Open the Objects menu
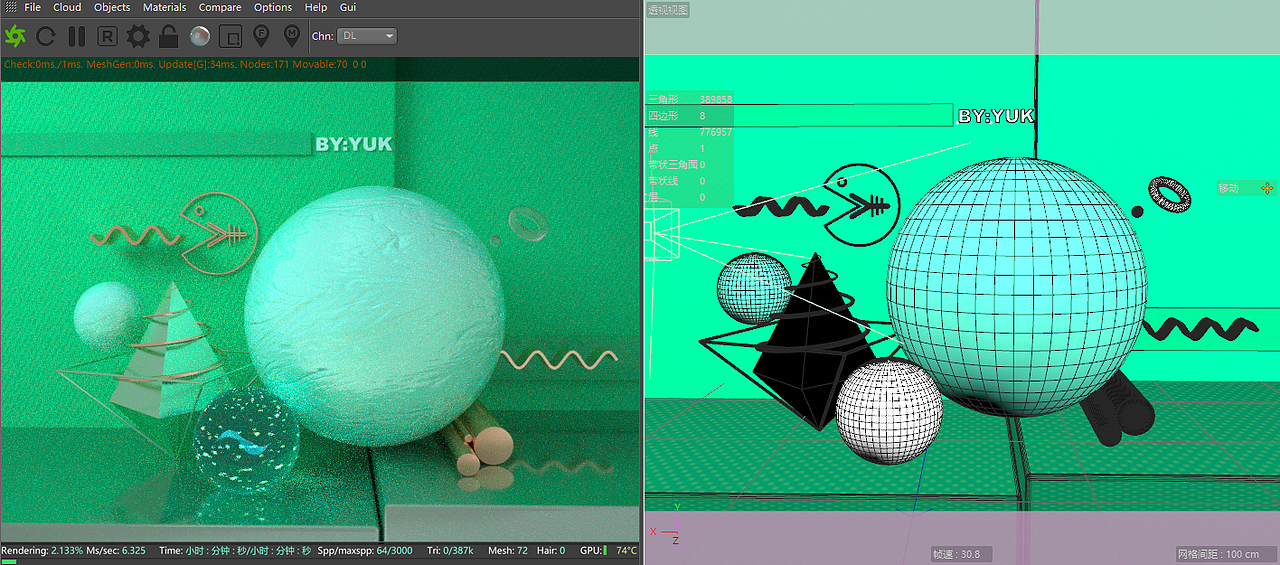This screenshot has height=565, width=1280. [112, 7]
